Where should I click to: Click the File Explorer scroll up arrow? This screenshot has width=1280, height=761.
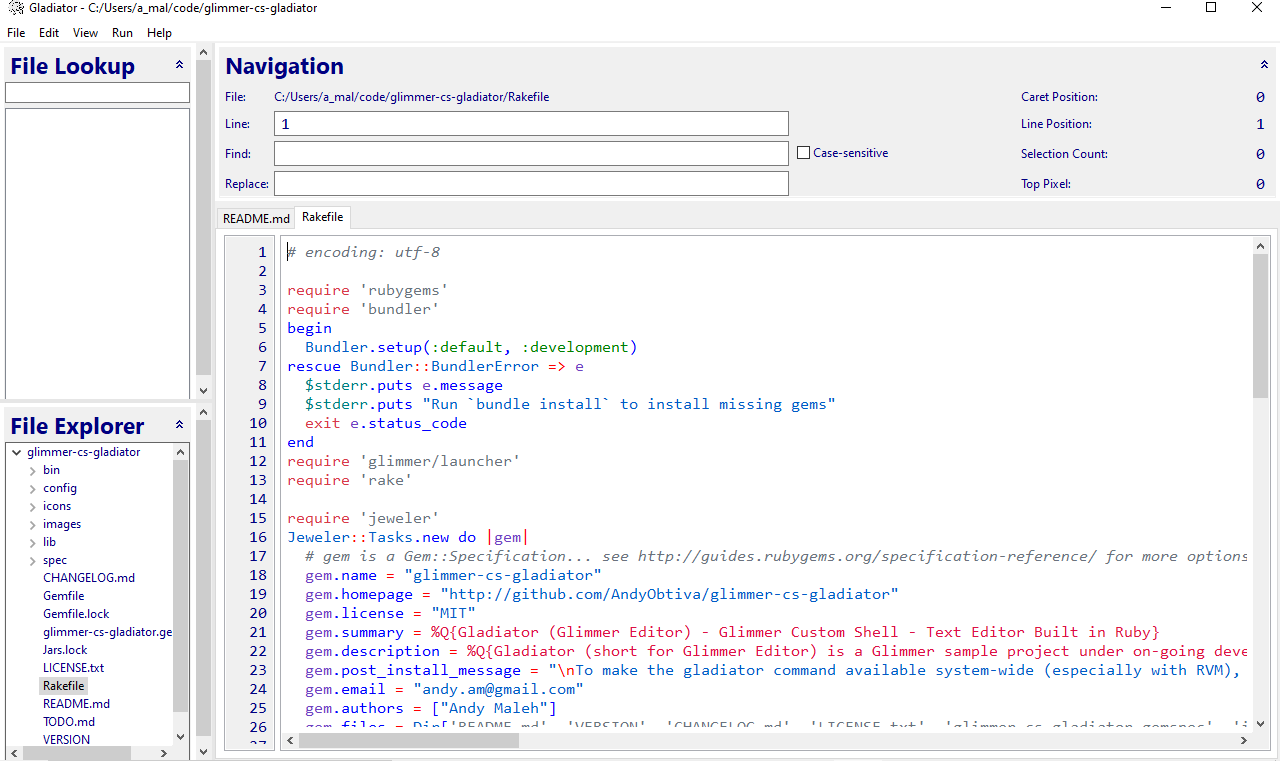181,452
